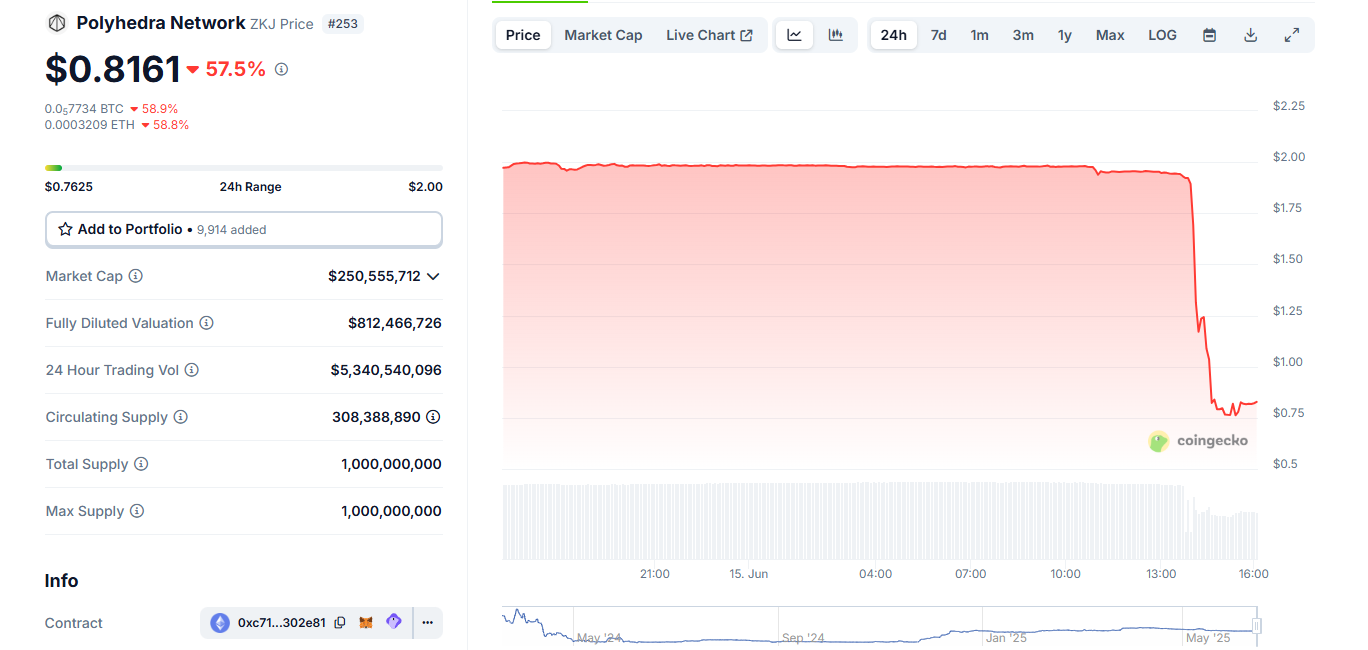Expand the Market Cap value chevron
Viewport: 1368px width, 650px height.
[433, 276]
